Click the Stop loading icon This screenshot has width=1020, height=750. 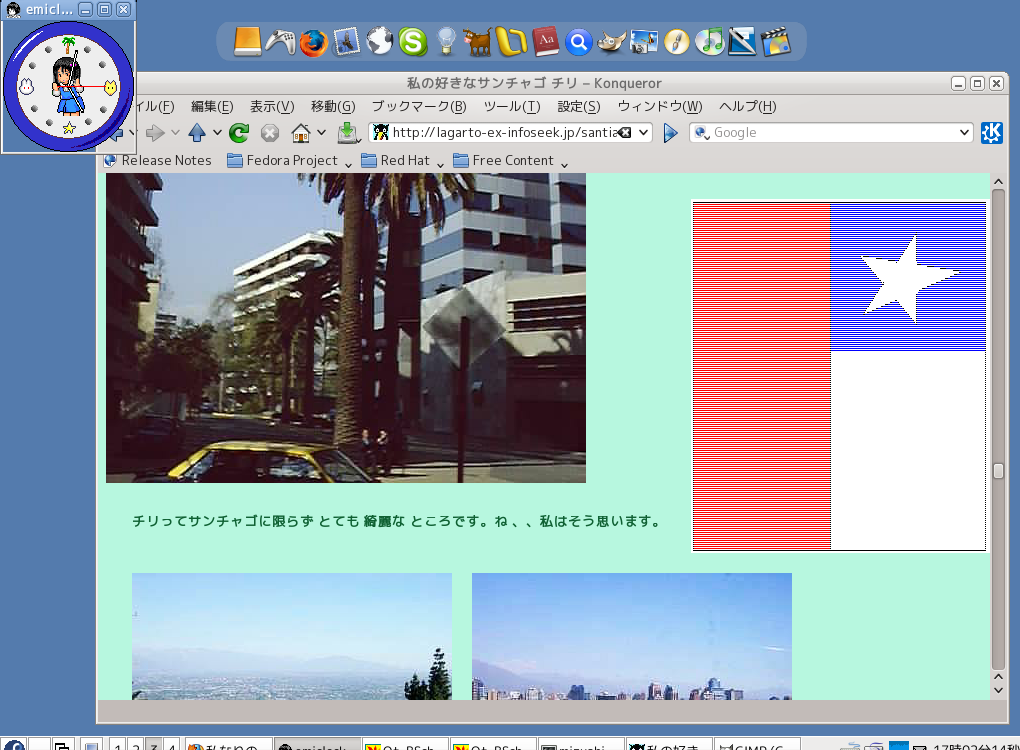click(x=270, y=132)
